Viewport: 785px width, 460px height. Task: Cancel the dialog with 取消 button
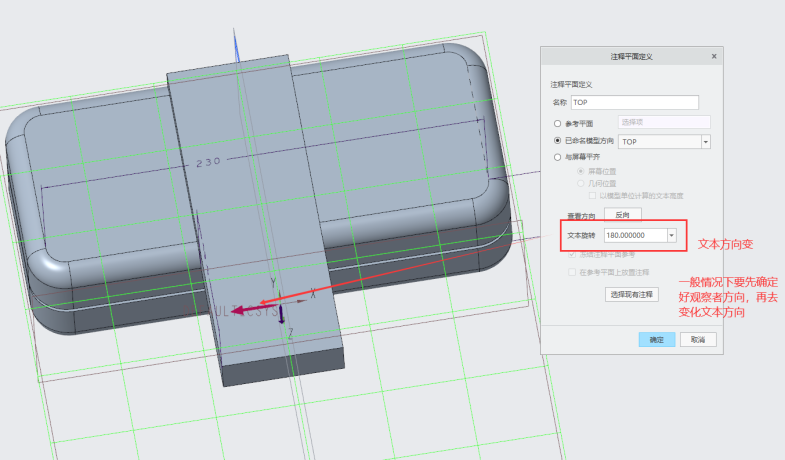[698, 340]
